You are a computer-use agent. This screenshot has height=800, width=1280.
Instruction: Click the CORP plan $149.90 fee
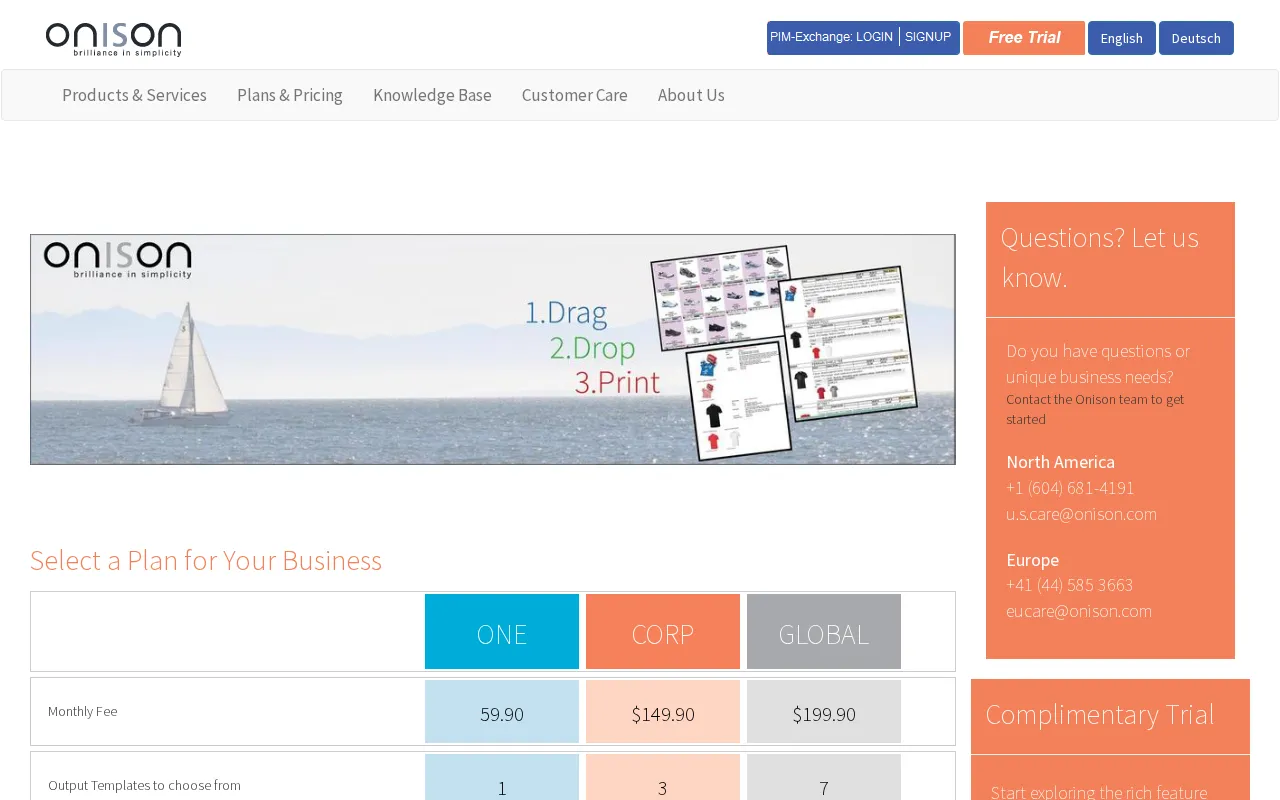pyautogui.click(x=663, y=712)
